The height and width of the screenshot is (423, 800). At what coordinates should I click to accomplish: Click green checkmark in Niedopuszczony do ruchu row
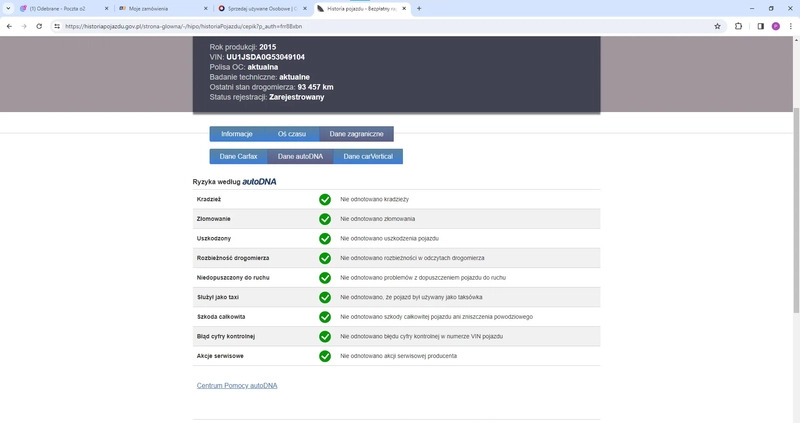(x=325, y=278)
